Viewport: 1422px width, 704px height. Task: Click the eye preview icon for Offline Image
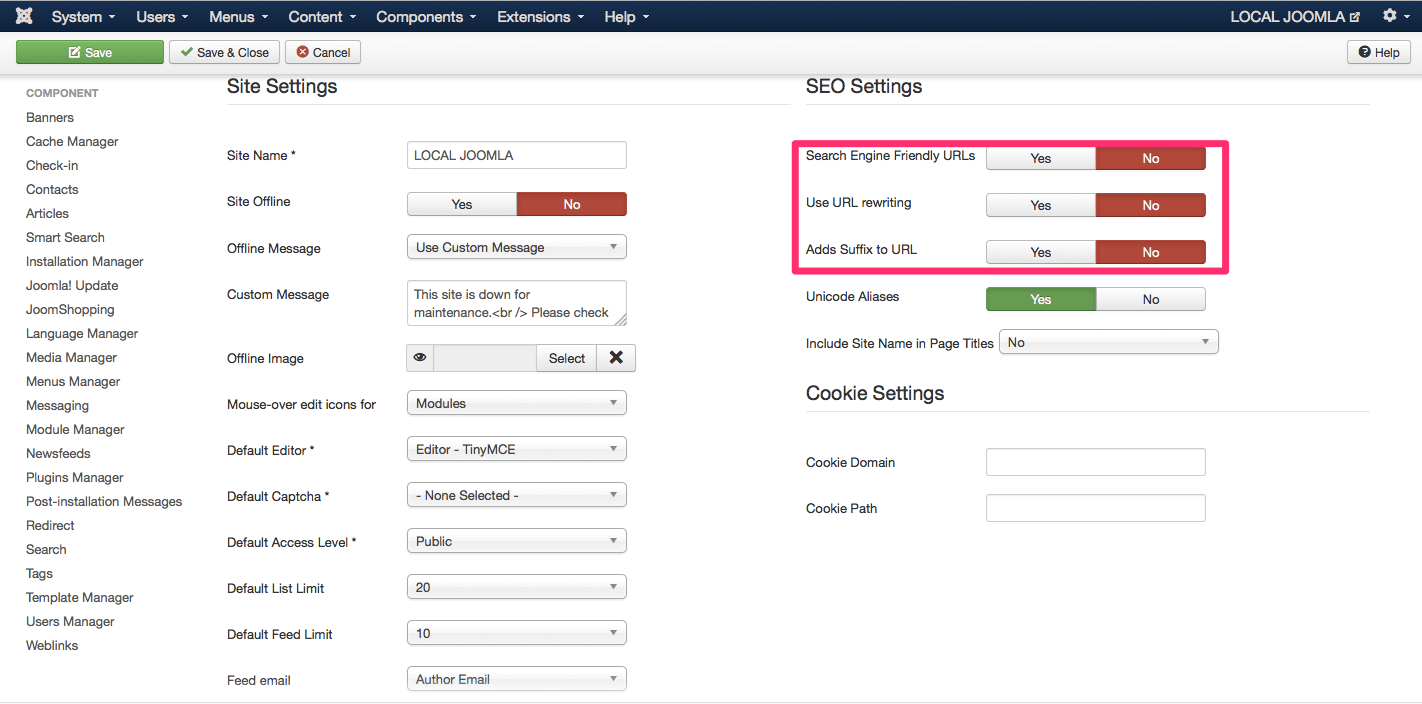420,358
